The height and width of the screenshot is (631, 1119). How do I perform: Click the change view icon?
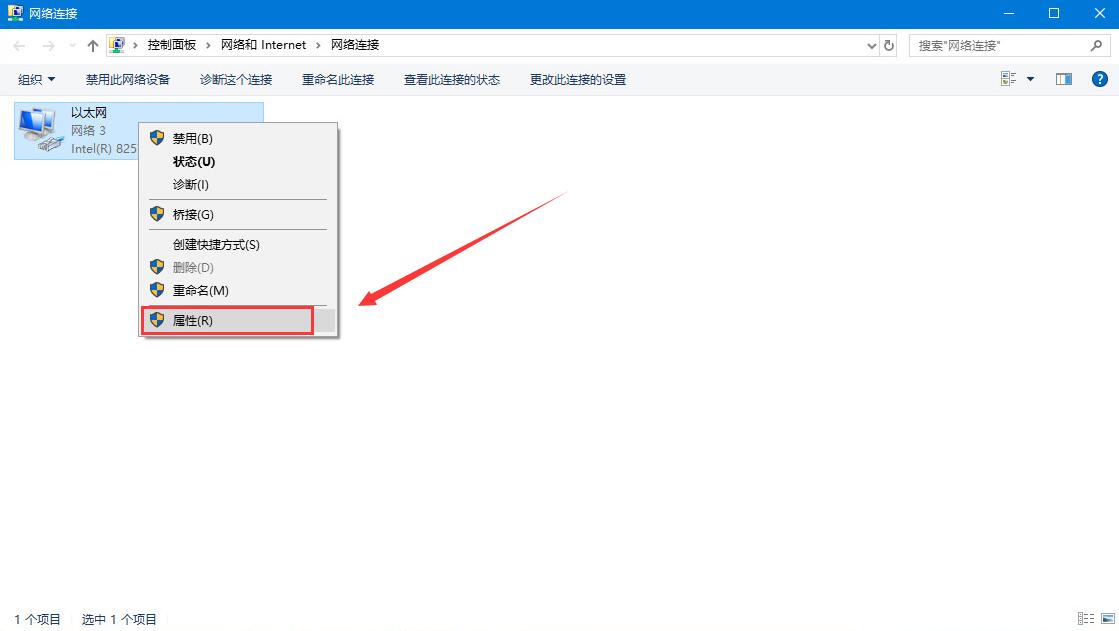coord(1008,79)
